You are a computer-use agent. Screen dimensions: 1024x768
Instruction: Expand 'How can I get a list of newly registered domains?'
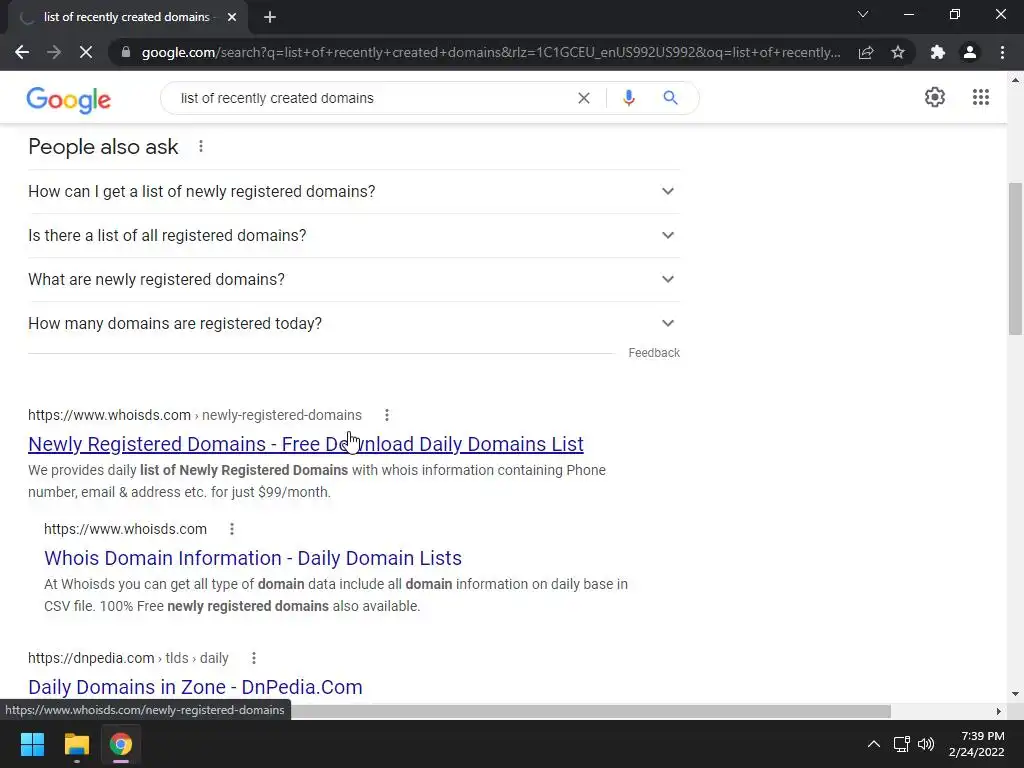[x=353, y=191]
